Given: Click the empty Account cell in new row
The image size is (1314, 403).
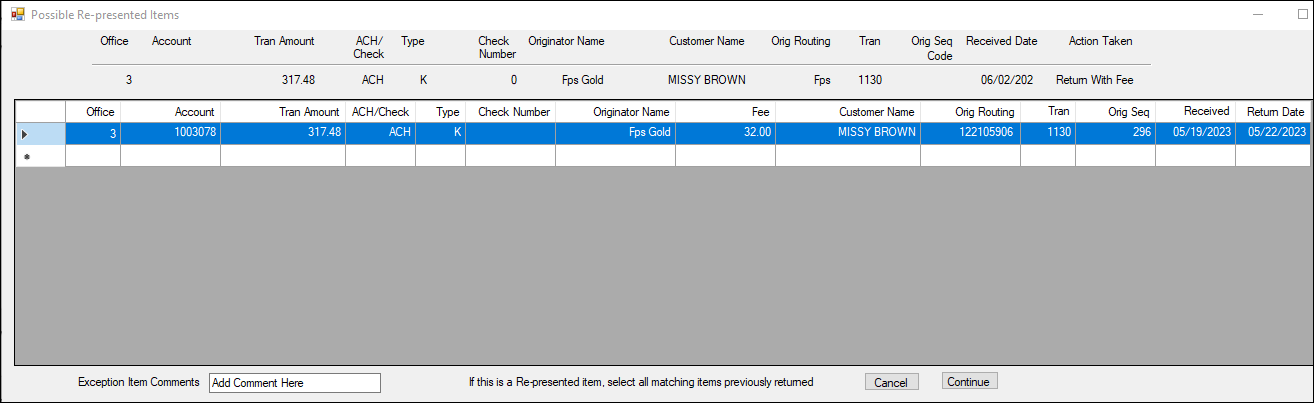Looking at the screenshot, I should tap(170, 156).
